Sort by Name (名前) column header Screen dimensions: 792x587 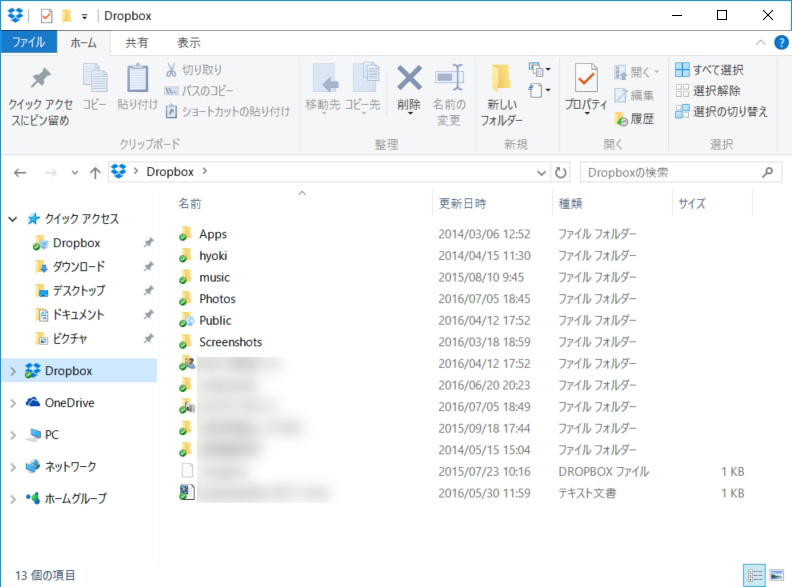[x=189, y=204]
